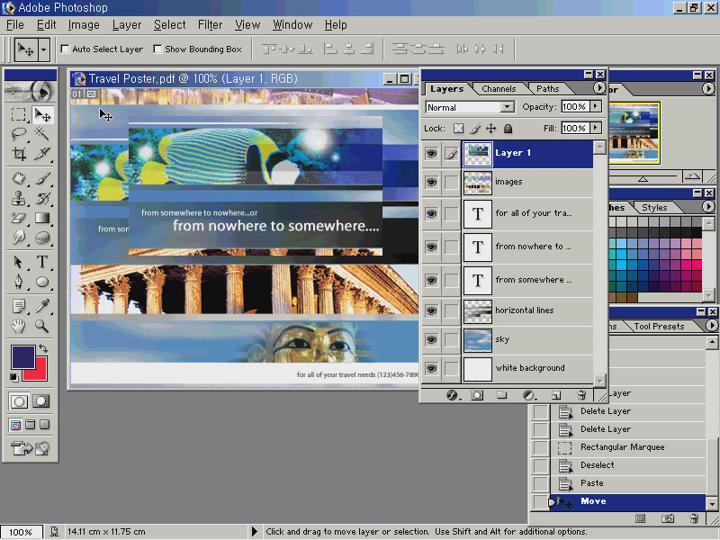
Task: Select the Eraser tool
Action: pyautogui.click(x=18, y=218)
